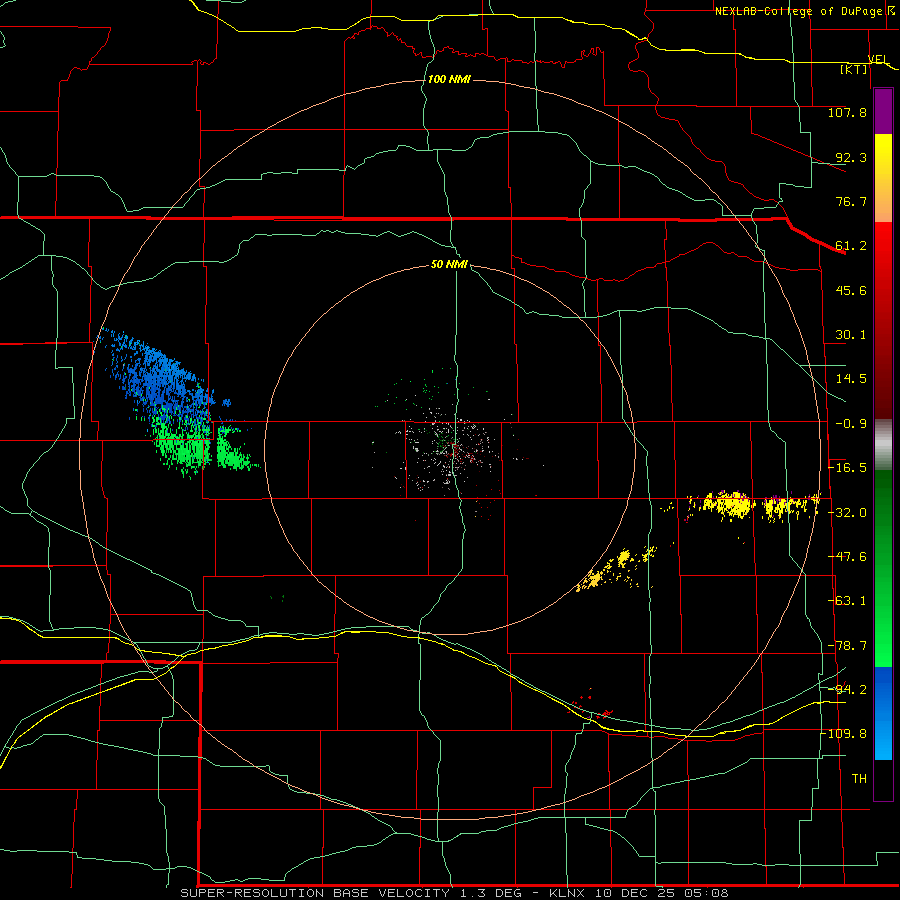
Task: Select the -32.0 scale value
Action: [847, 513]
